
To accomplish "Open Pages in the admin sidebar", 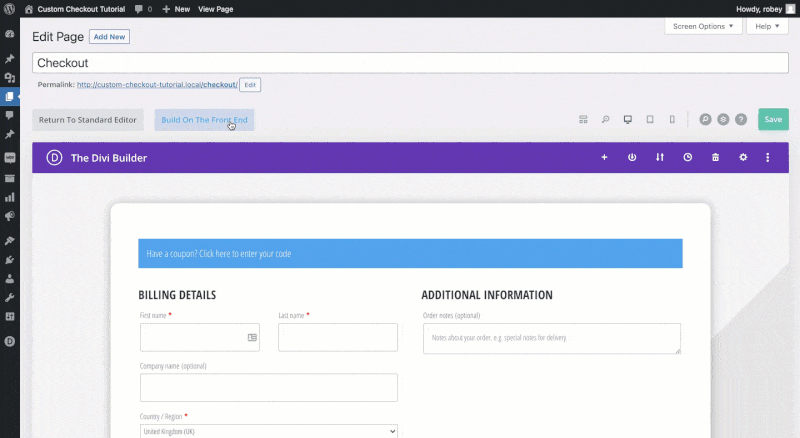I will (9, 96).
